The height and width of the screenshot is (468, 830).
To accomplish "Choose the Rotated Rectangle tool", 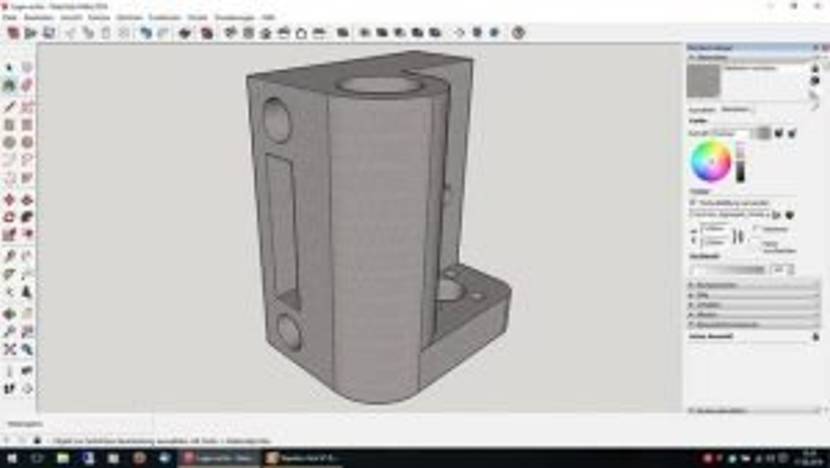I will tap(27, 125).
